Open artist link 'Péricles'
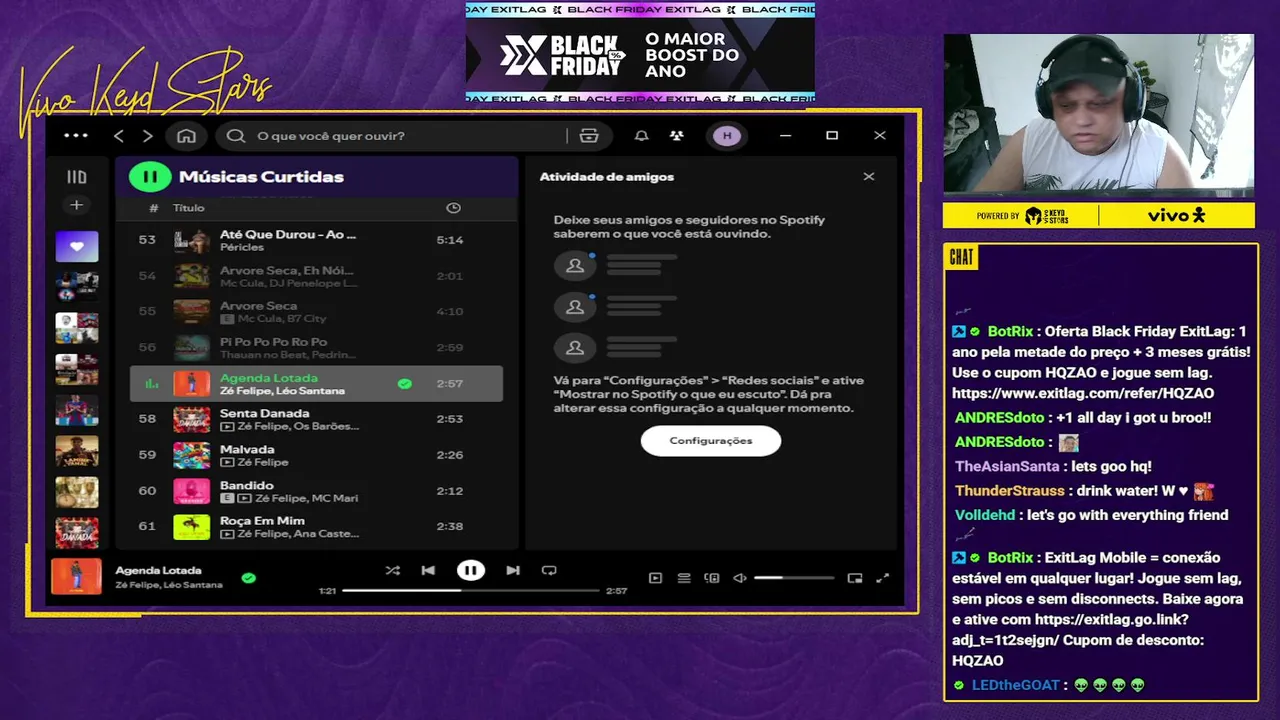Screen dimensions: 1280x720 click(x=242, y=247)
